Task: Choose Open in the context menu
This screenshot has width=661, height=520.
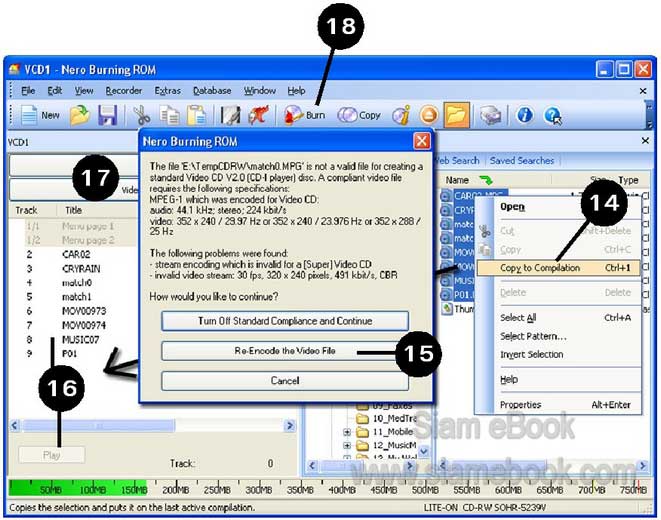Action: click(x=558, y=207)
